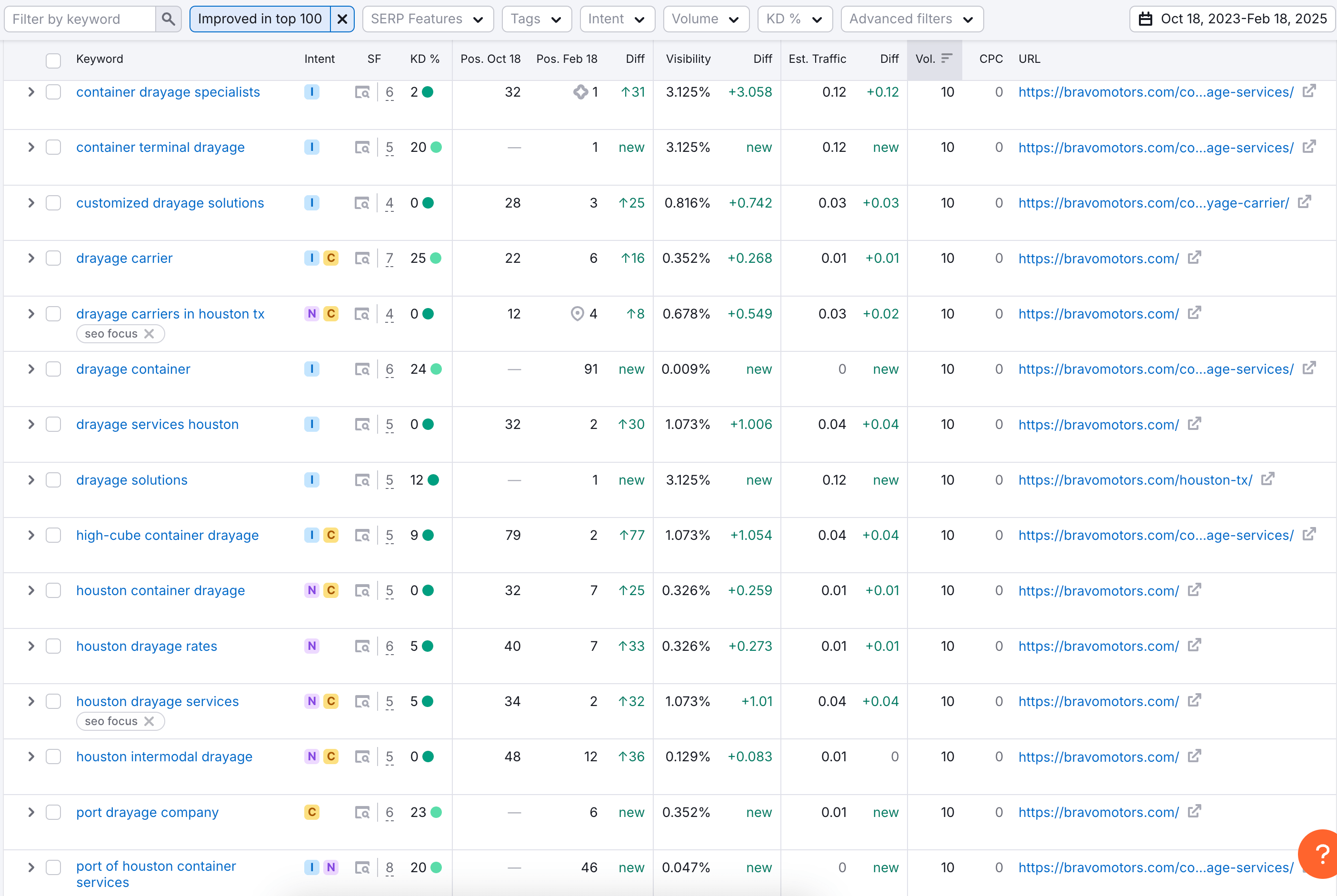The width and height of the screenshot is (1337, 896).
Task: Open the Advanced filters dropdown
Action: point(911,19)
